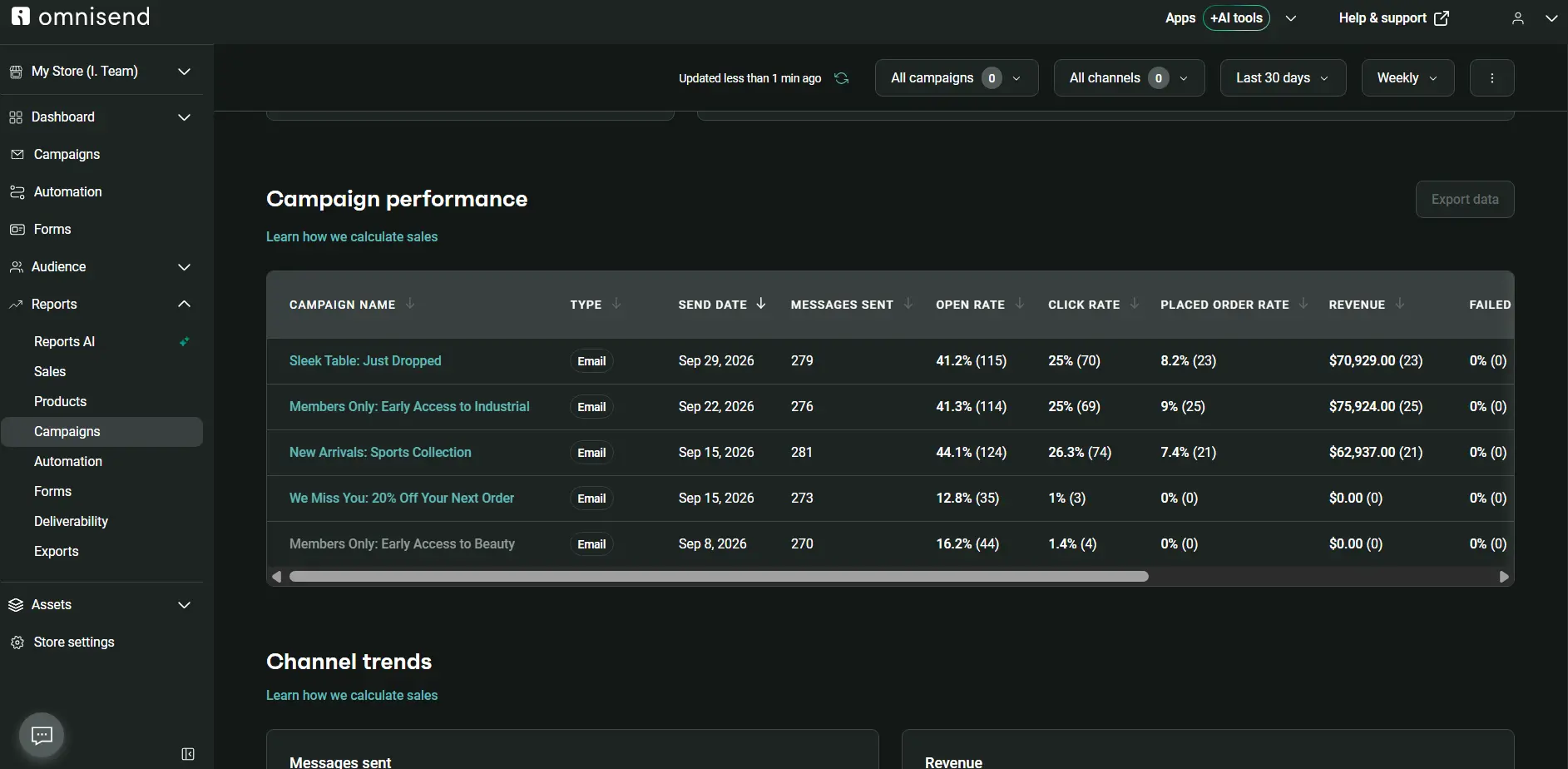The height and width of the screenshot is (769, 1568).
Task: Open New Arrivals: Sports Collection campaign
Action: click(x=380, y=452)
